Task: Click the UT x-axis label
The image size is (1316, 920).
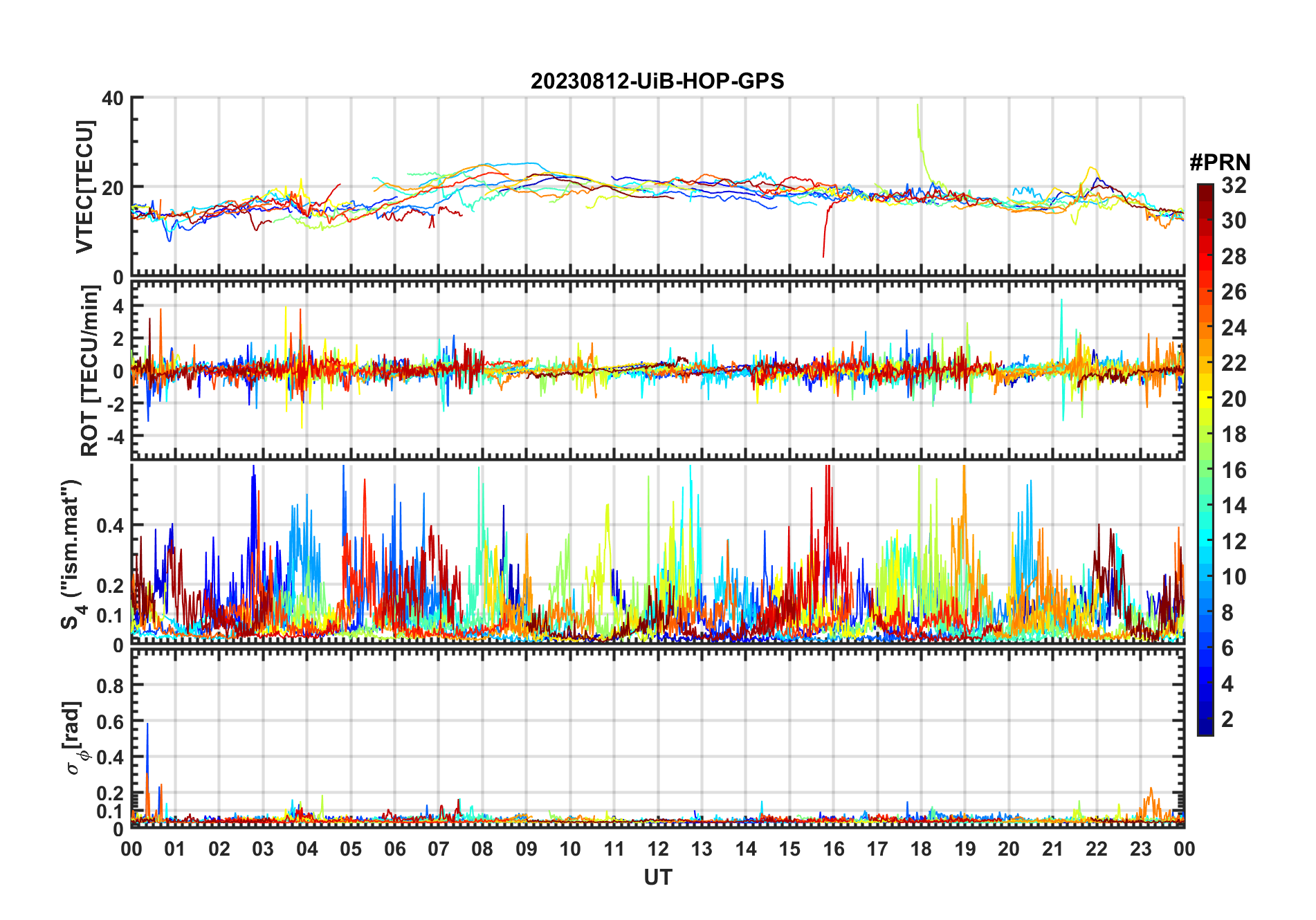Action: [657, 878]
